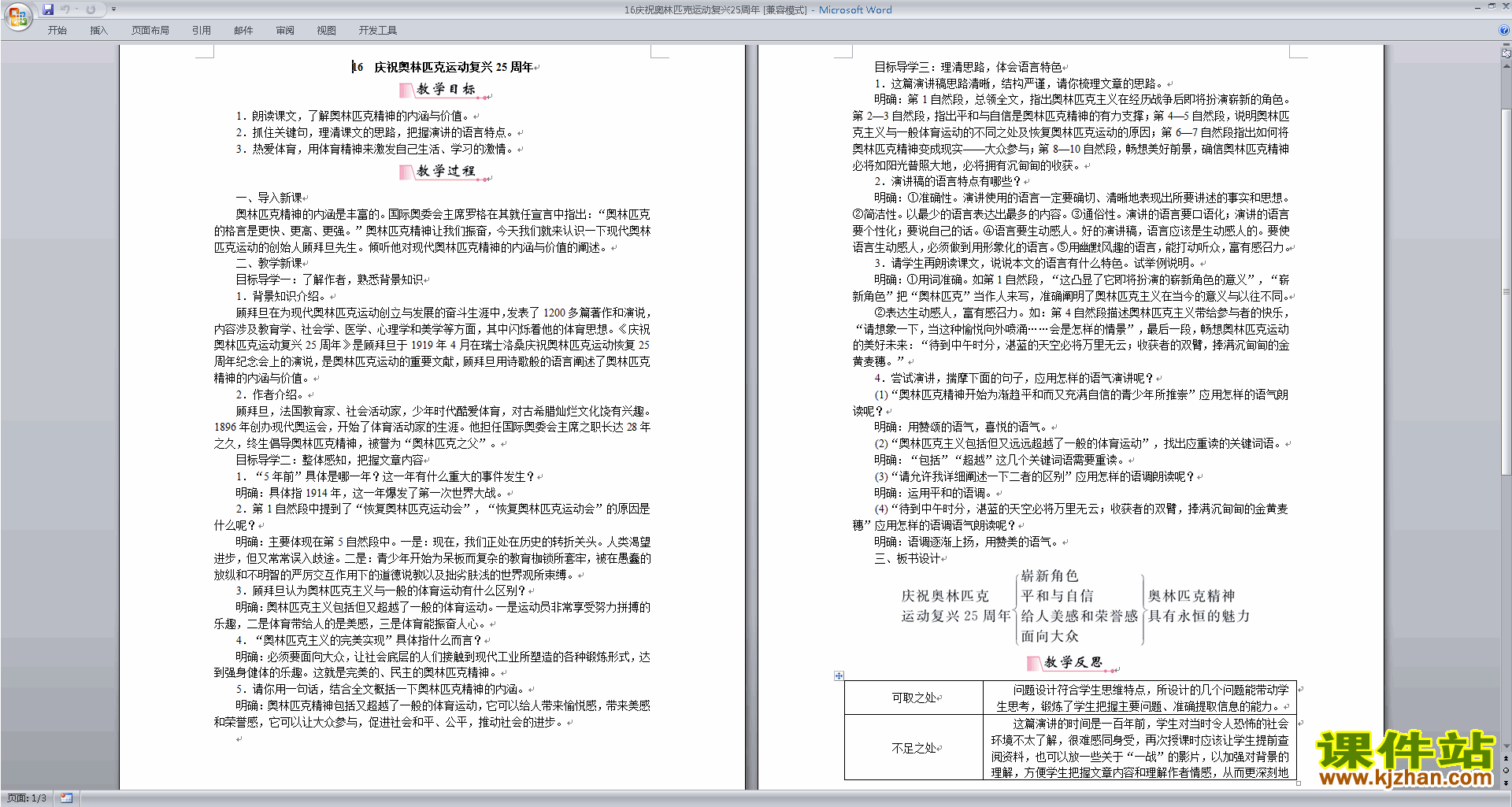Open Customize Quick Access Toolbar dropdown

[x=113, y=9]
